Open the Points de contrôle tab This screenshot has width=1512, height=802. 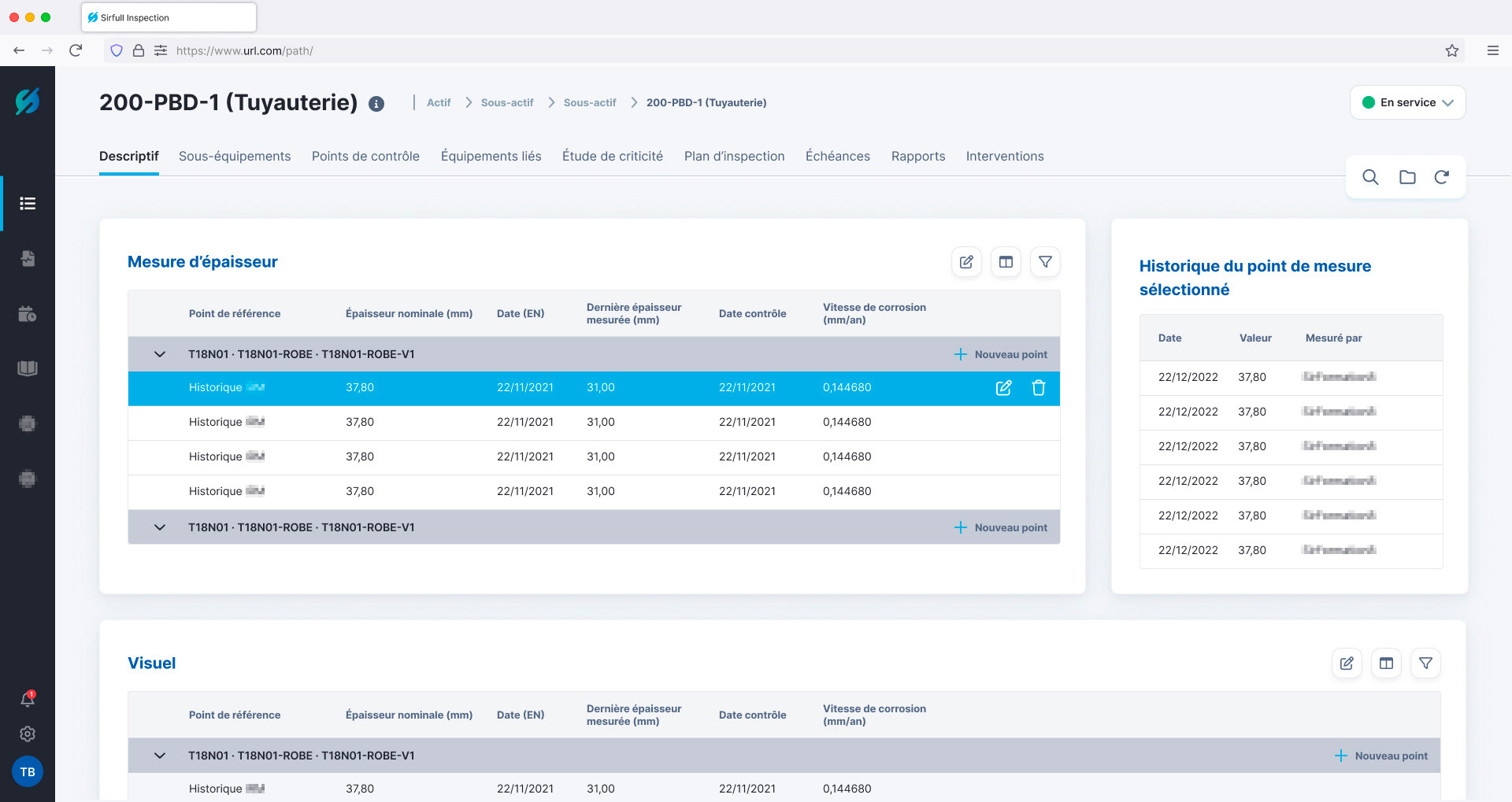tap(365, 156)
